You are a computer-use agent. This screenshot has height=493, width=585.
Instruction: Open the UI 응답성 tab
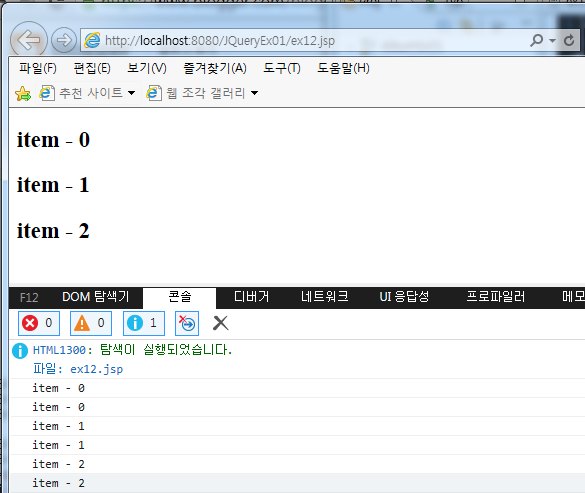404,297
